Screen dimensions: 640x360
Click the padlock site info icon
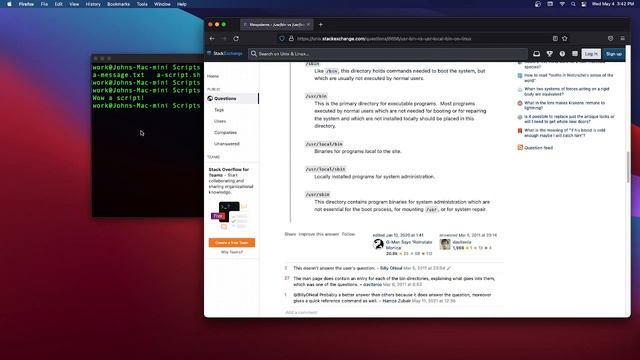click(291, 38)
